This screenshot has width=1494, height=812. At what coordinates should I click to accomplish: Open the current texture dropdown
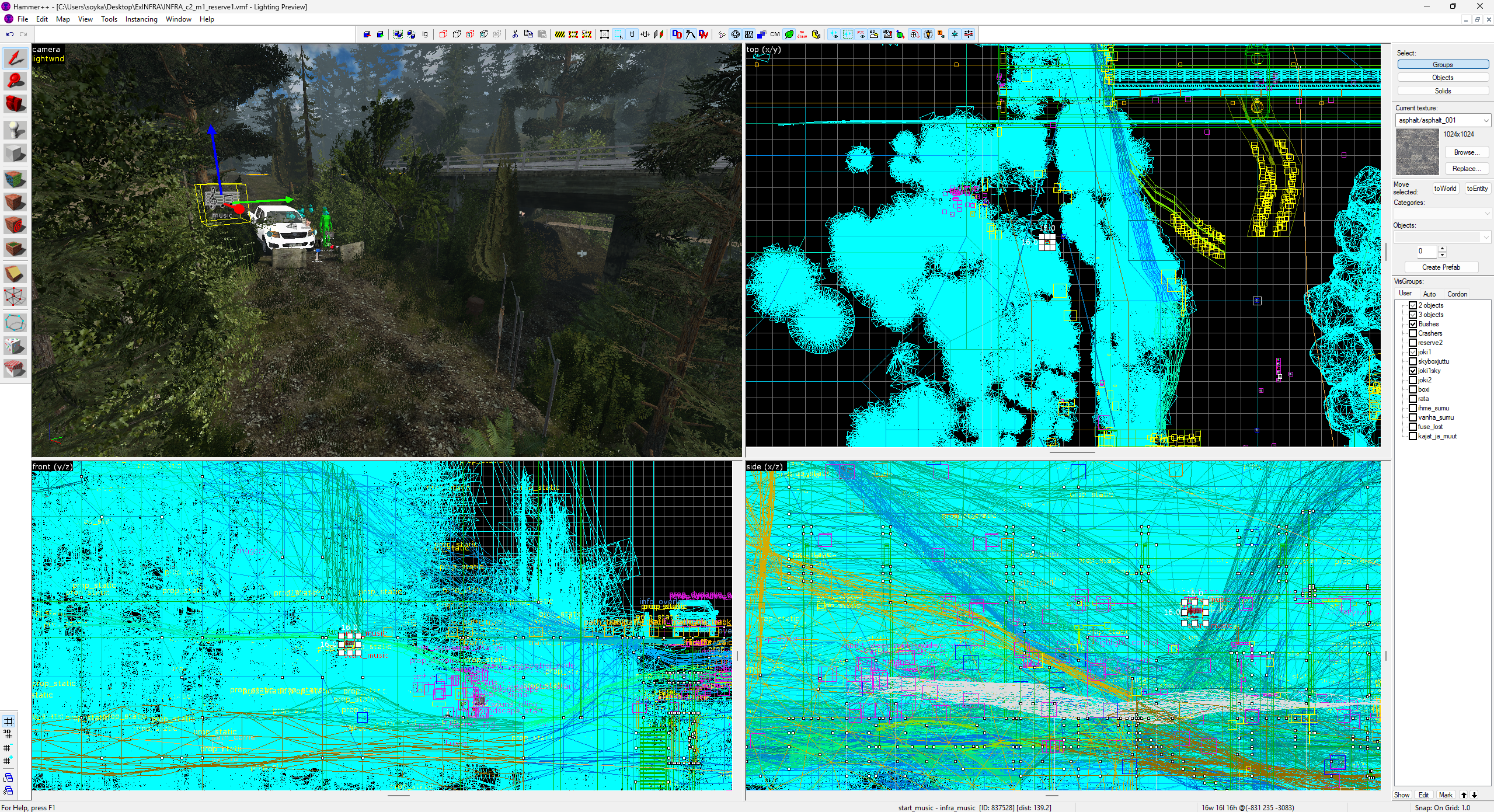pos(1486,120)
